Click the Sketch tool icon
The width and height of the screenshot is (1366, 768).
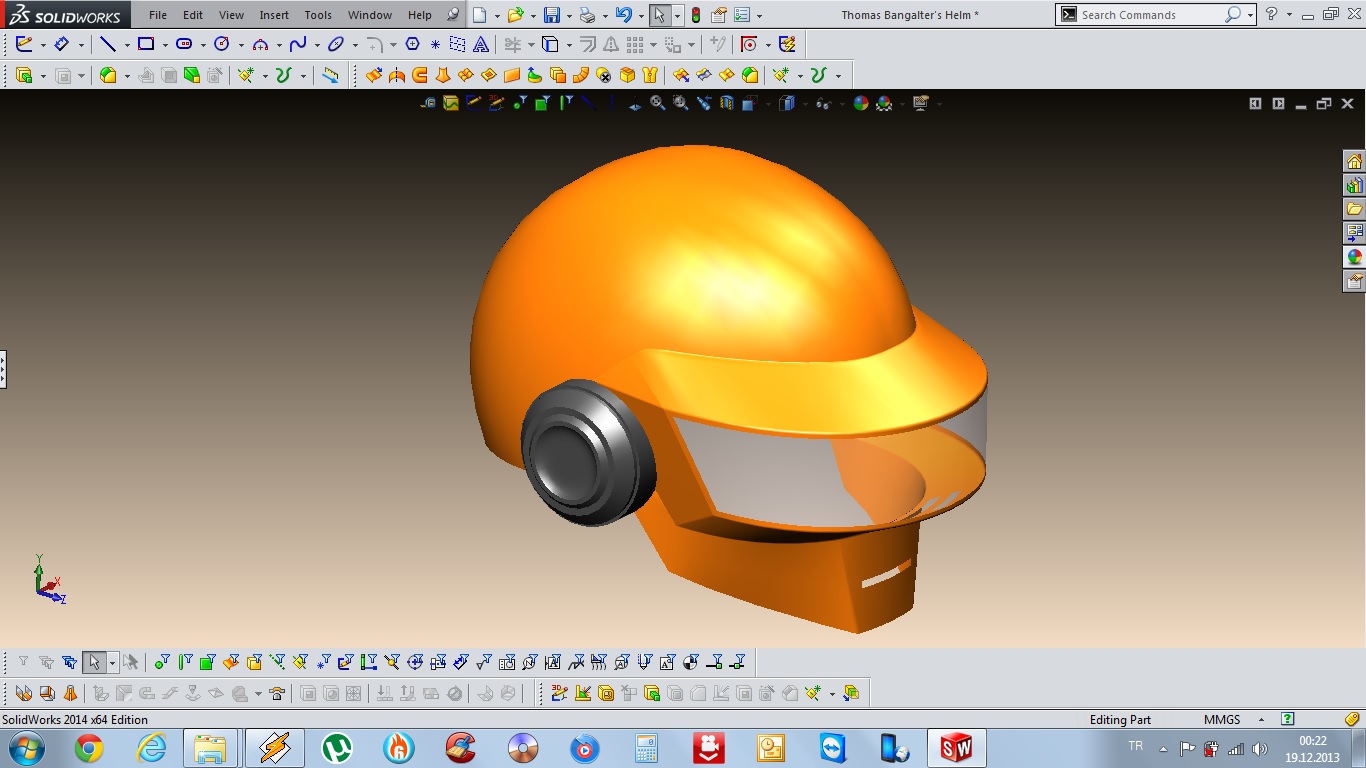tap(24, 44)
